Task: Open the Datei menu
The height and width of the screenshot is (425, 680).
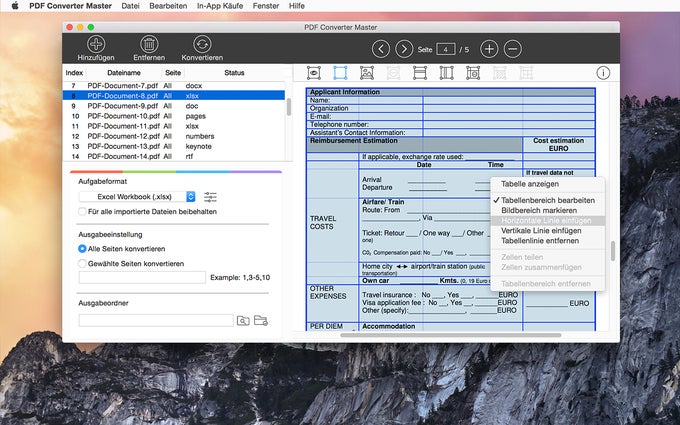Action: pos(131,6)
